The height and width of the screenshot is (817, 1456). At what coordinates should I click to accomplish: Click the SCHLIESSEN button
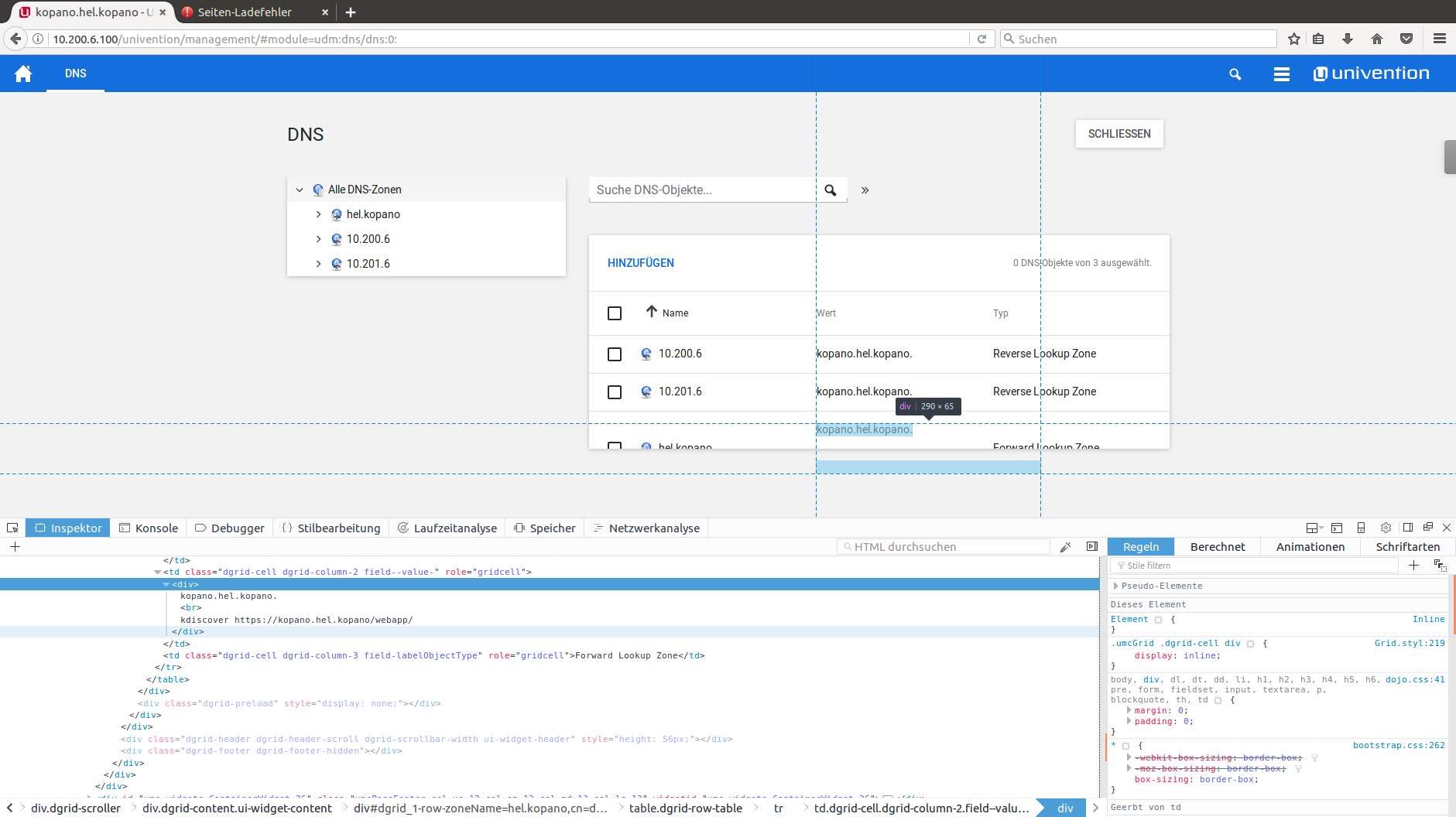point(1119,134)
